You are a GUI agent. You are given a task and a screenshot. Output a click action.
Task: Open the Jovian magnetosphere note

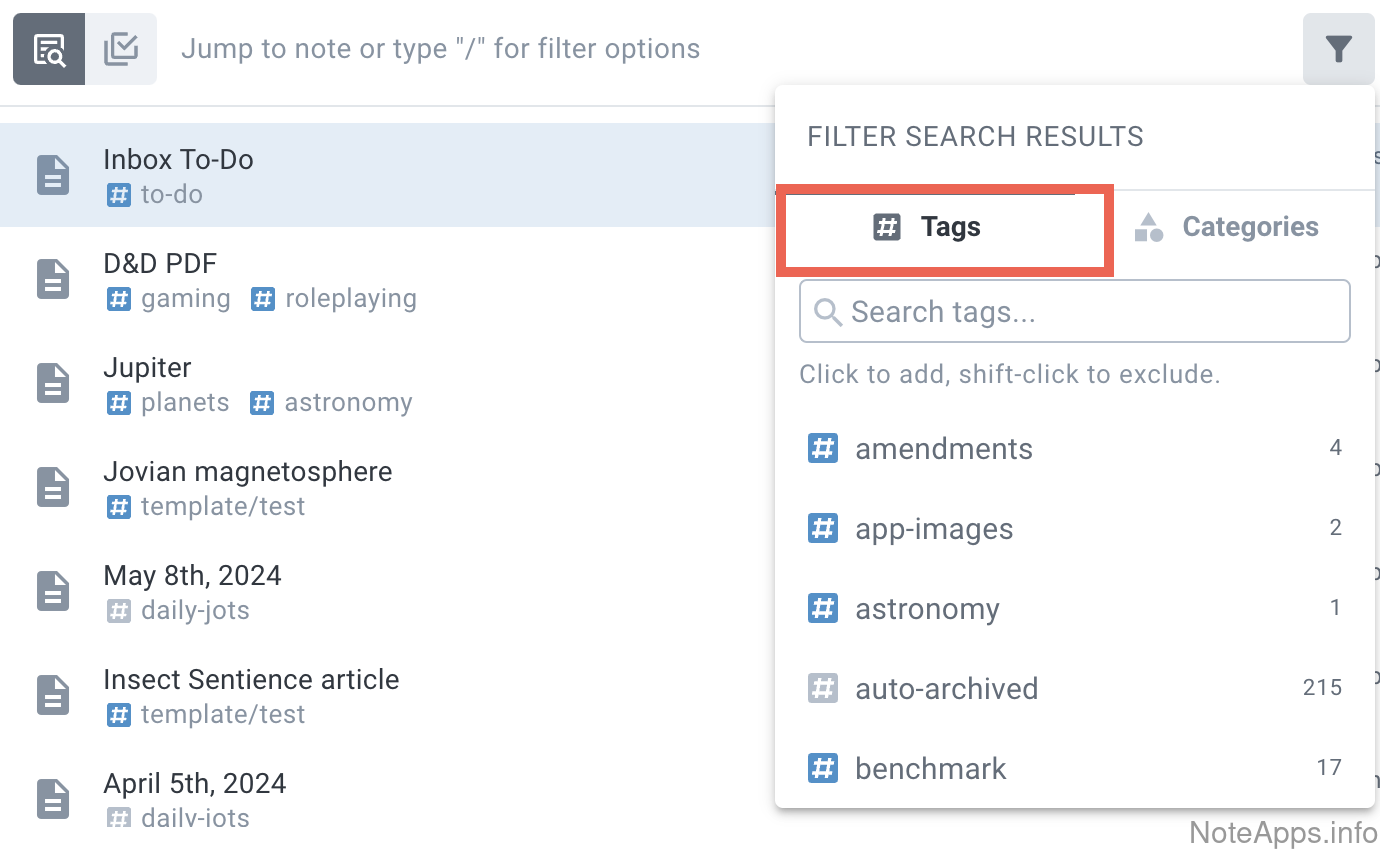coord(247,472)
